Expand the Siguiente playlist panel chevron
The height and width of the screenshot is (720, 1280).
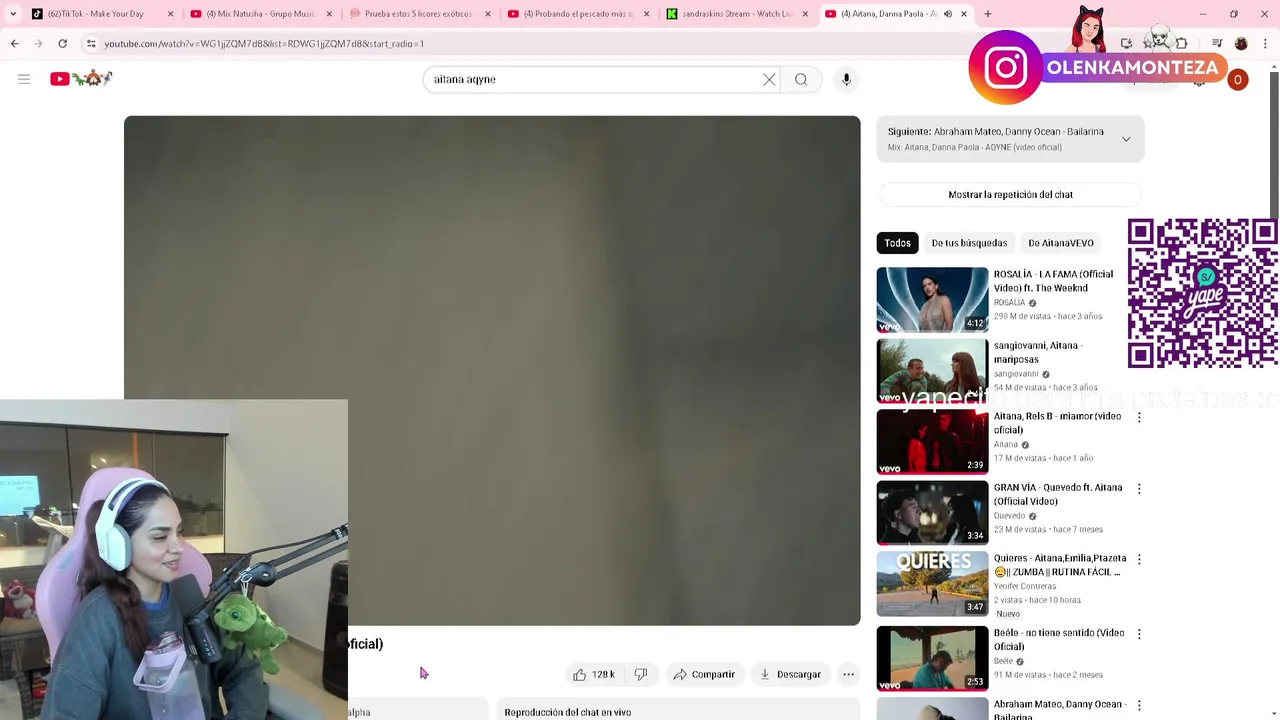point(1126,139)
